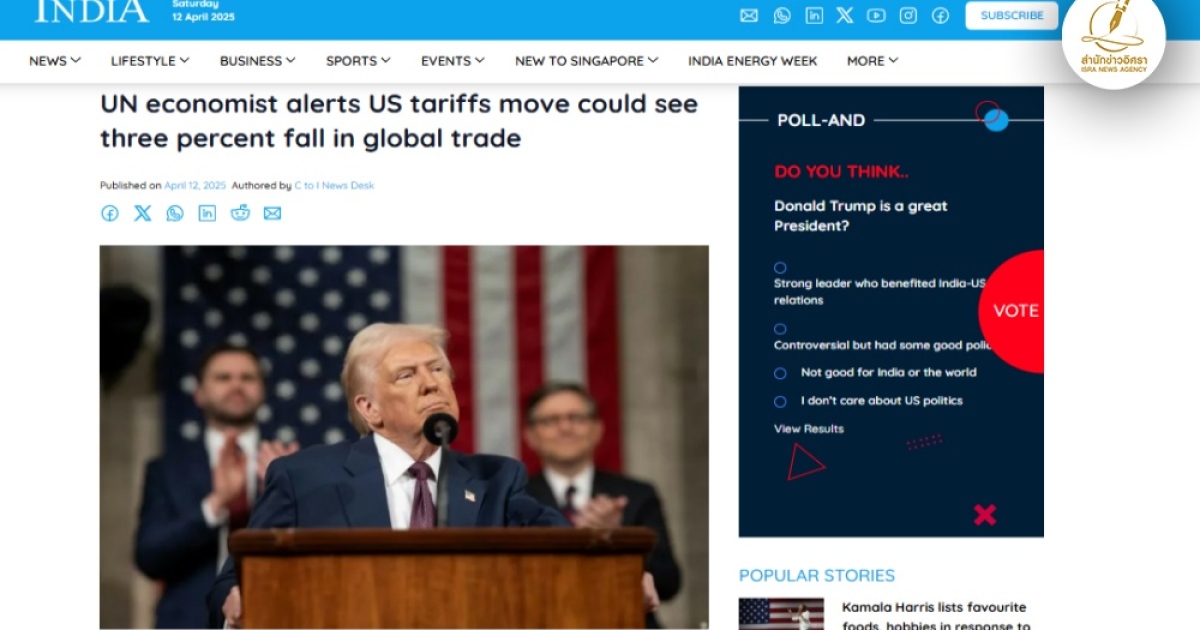Share the article on X below the byline
The width and height of the screenshot is (1200, 630).
[x=143, y=212]
